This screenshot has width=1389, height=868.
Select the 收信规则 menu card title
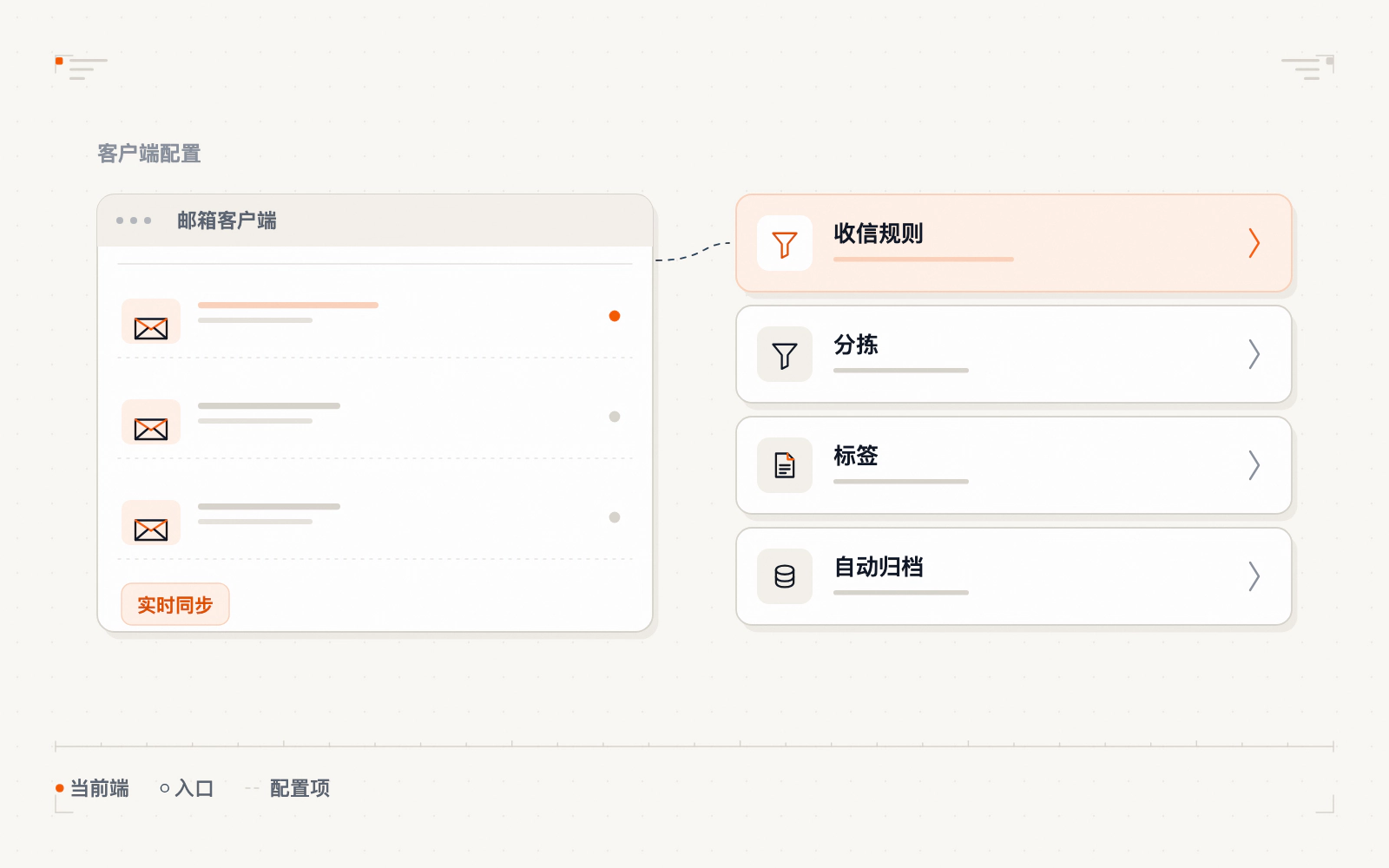pyautogui.click(x=879, y=233)
